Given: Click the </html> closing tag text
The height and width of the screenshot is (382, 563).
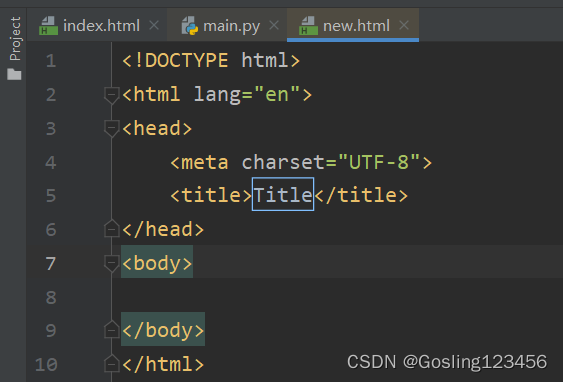Looking at the screenshot, I should click(163, 364).
